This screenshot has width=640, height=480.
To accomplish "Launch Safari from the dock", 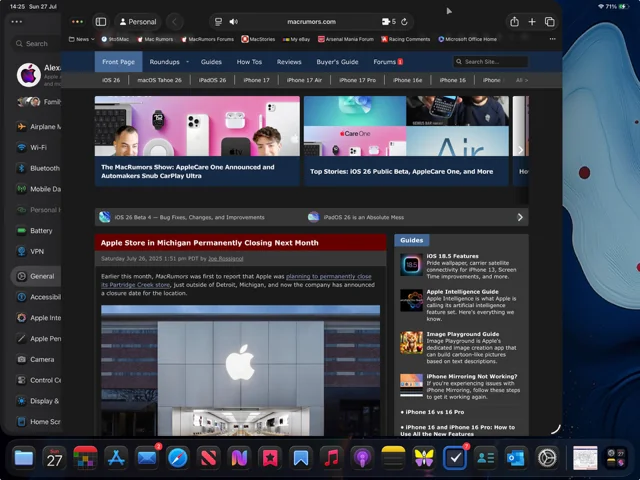I will tap(178, 458).
